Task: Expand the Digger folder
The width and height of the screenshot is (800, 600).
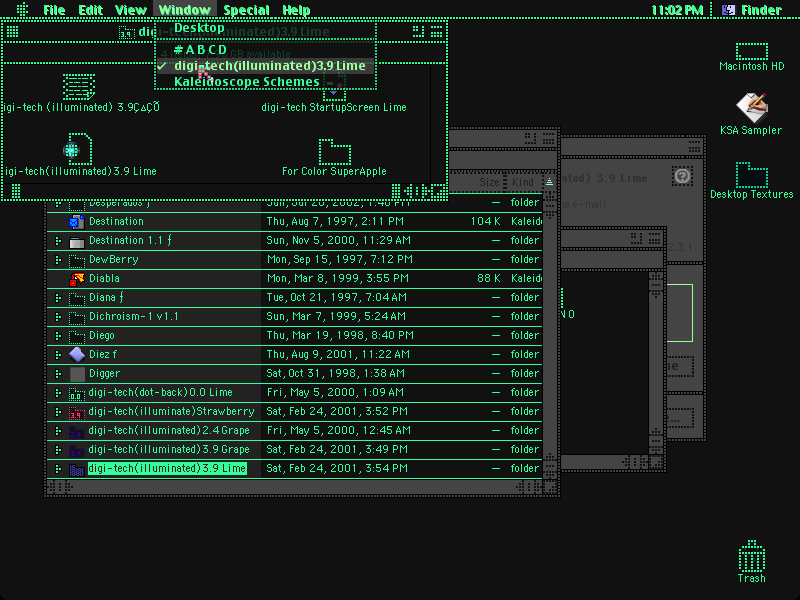Action: 58,374
